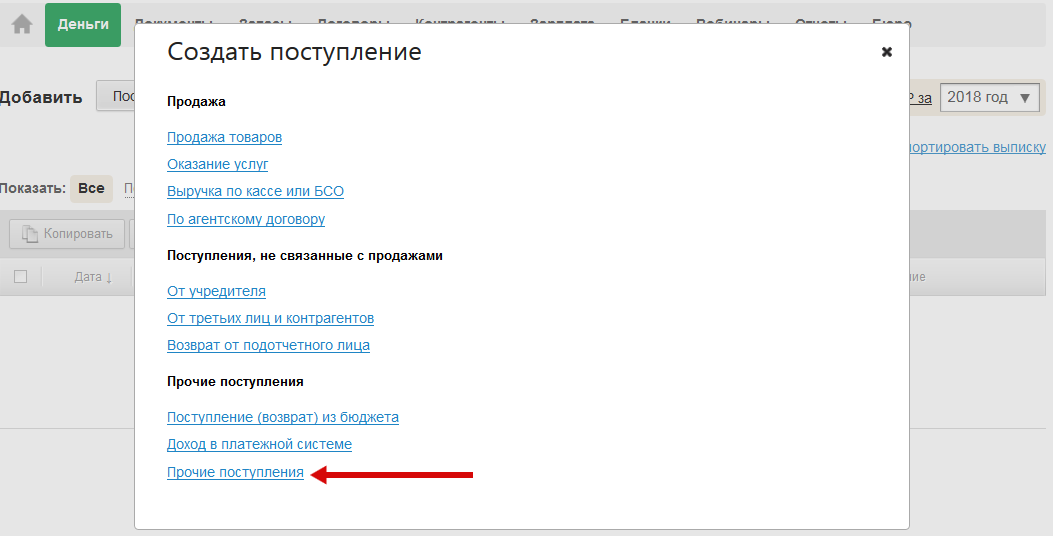Screen dimensions: 1053x536
Task: Select От третьих лиц и контрагентов
Action: [271, 318]
